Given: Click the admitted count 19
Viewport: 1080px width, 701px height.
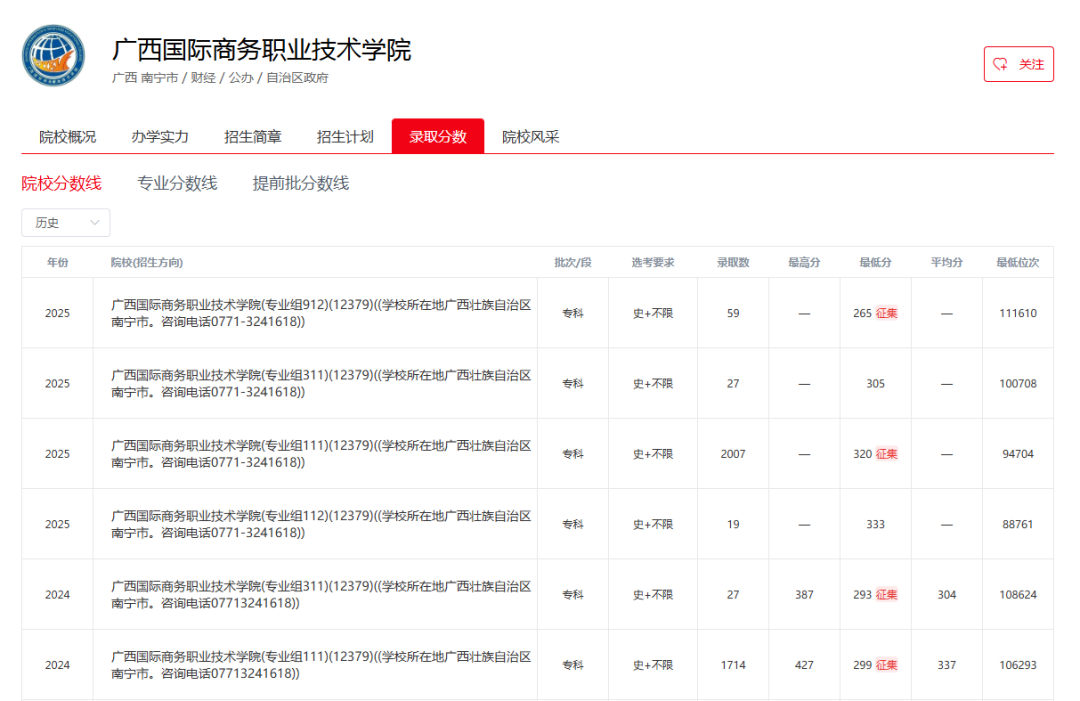Looking at the screenshot, I should [733, 524].
